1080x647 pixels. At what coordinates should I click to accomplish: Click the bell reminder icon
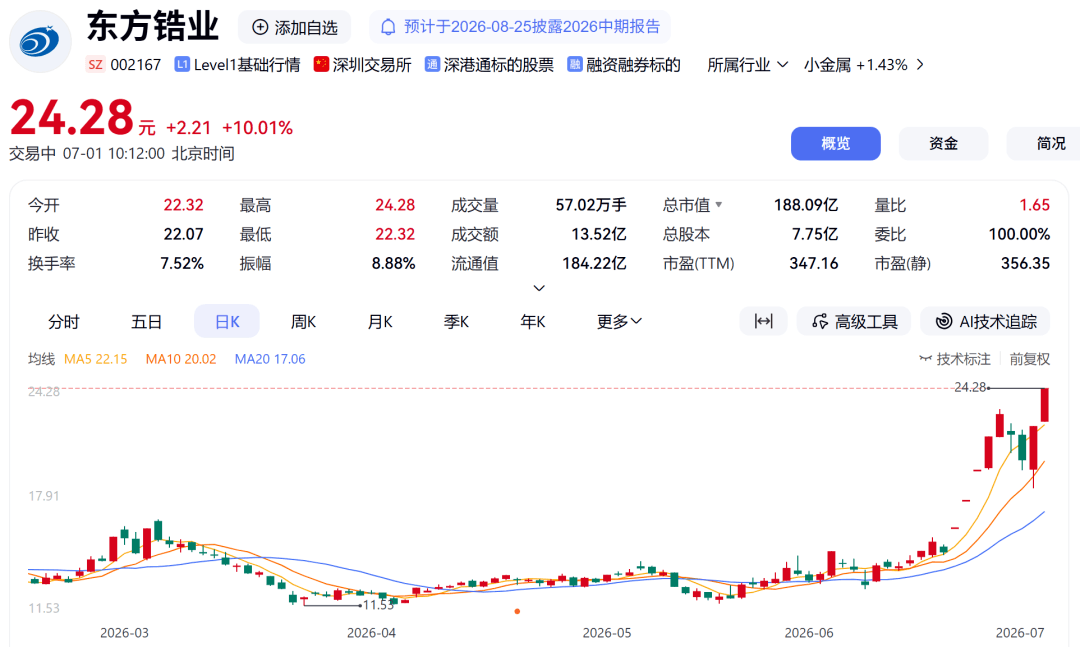tap(388, 27)
